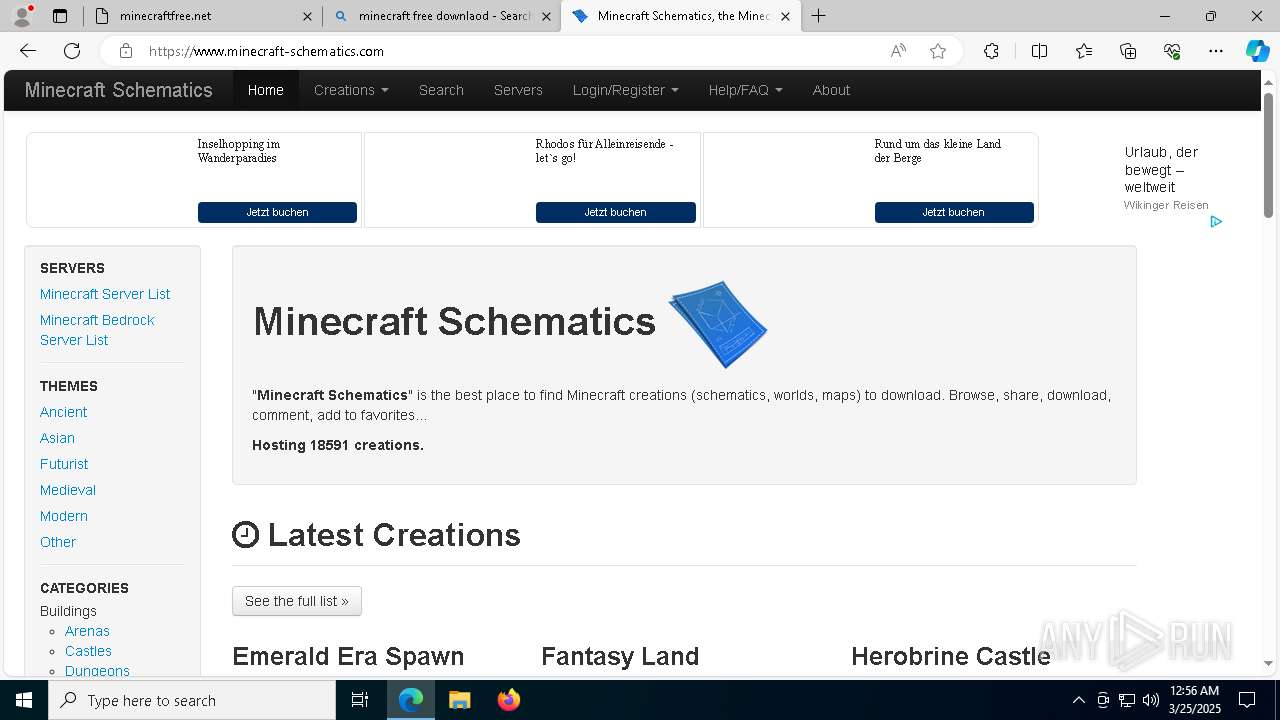Reload the page with refresh icon
Screen dimensions: 1280x720
click(72, 51)
